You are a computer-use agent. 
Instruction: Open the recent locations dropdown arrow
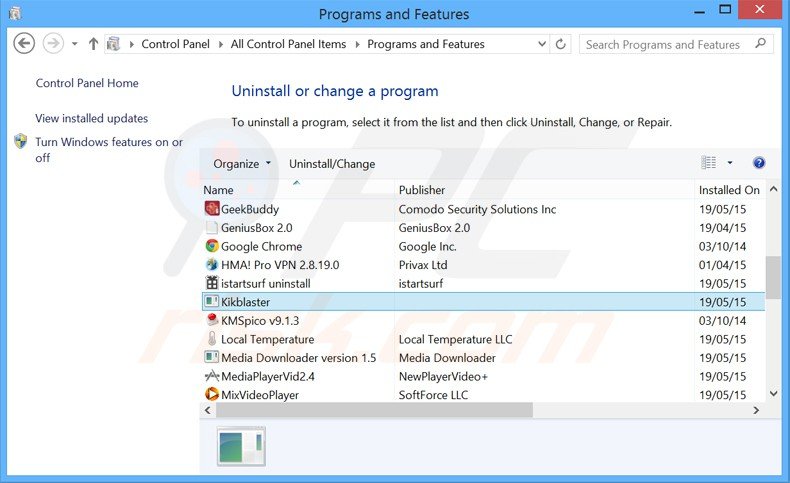(75, 44)
